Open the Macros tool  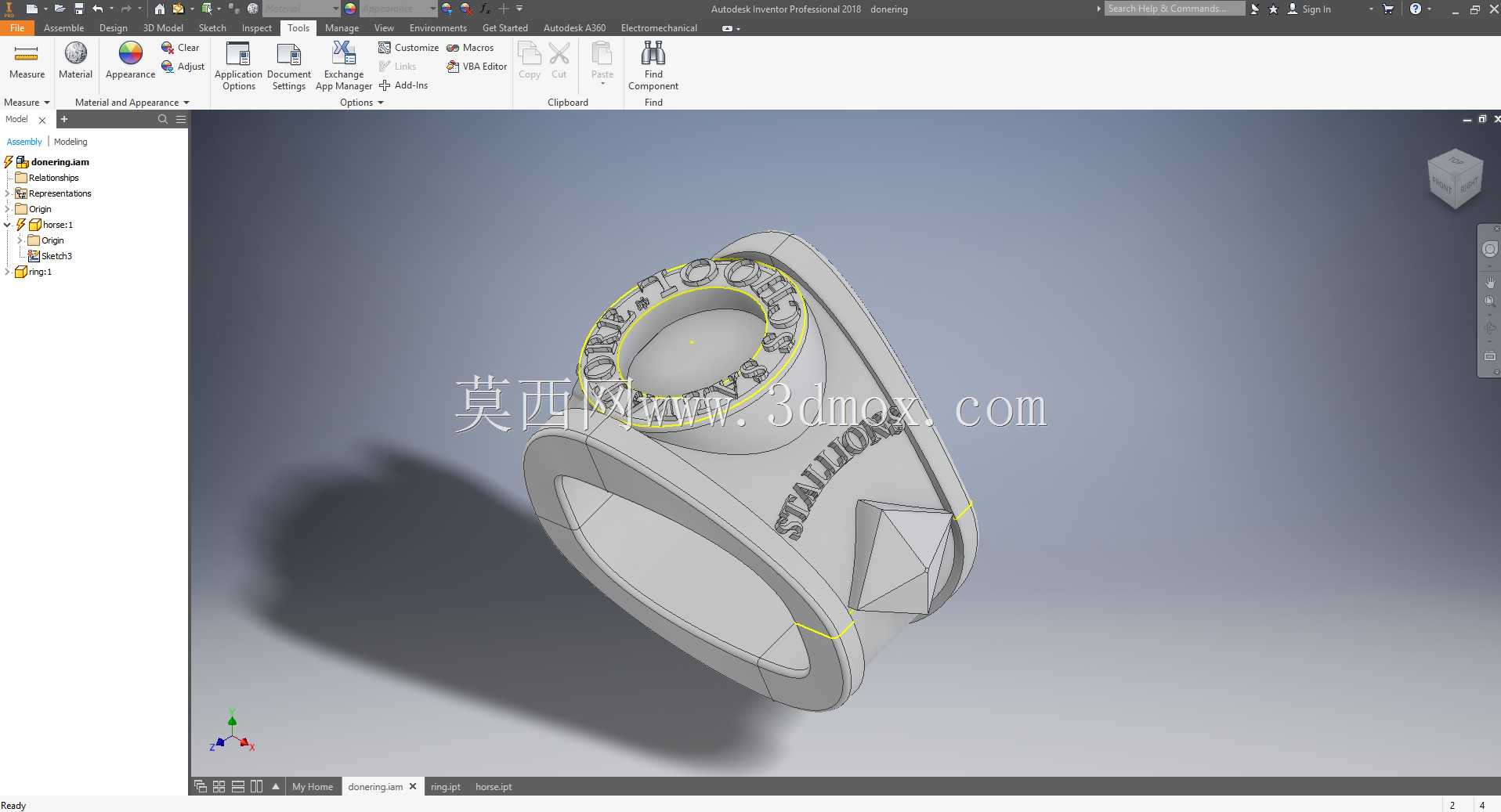(x=470, y=48)
